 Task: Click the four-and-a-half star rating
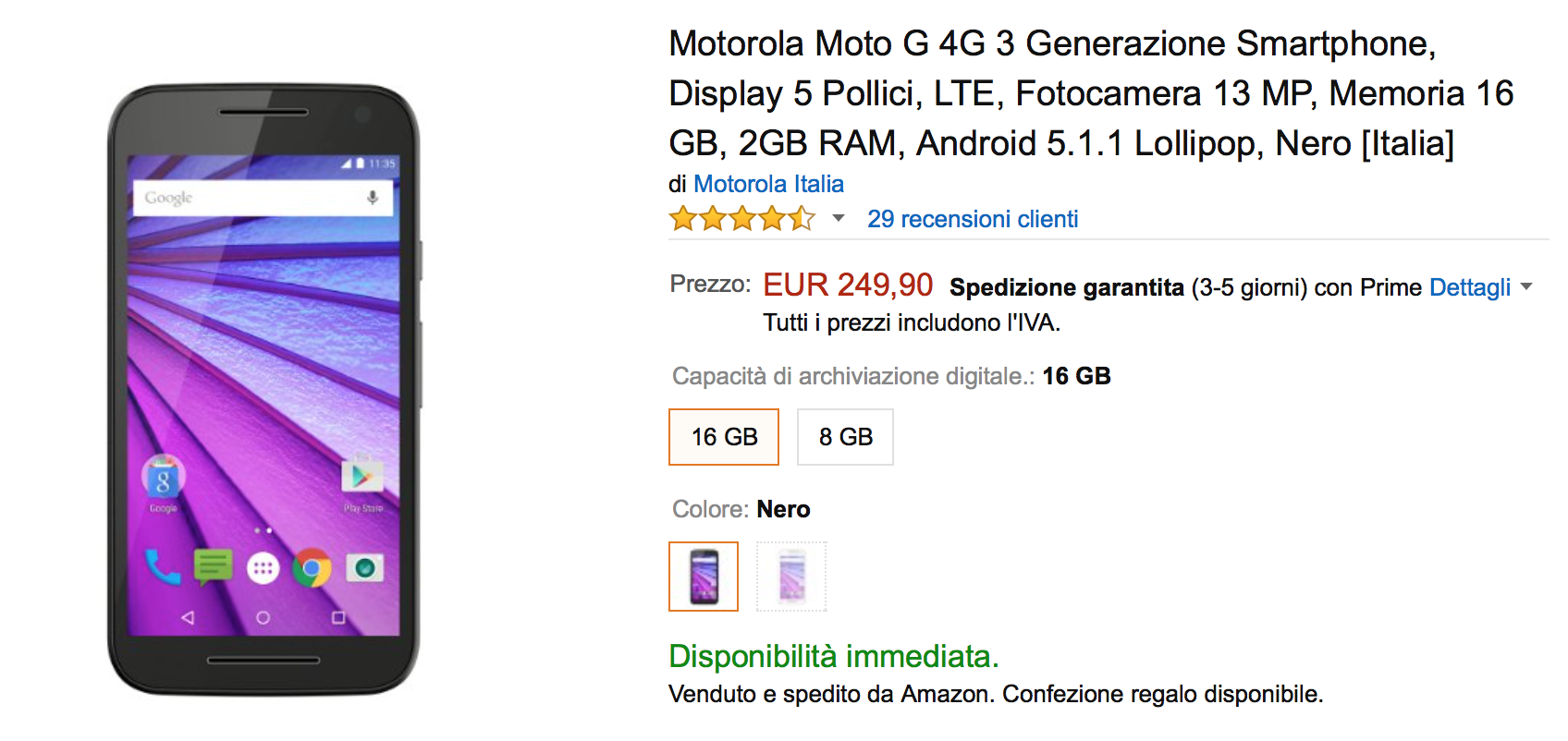[742, 219]
